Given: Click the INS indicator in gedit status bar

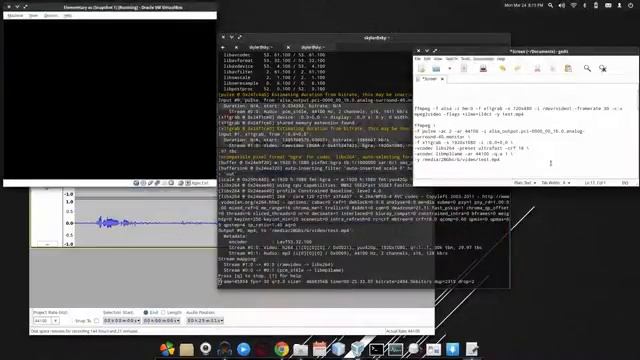Looking at the screenshot, I should click(625, 183).
